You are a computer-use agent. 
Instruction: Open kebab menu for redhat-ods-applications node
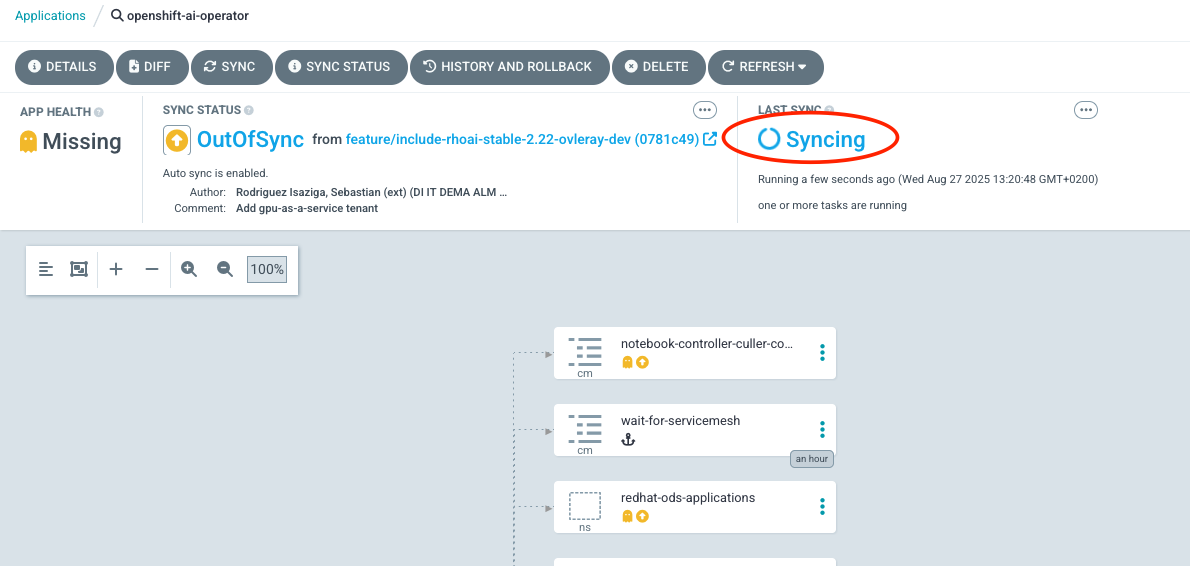point(822,506)
